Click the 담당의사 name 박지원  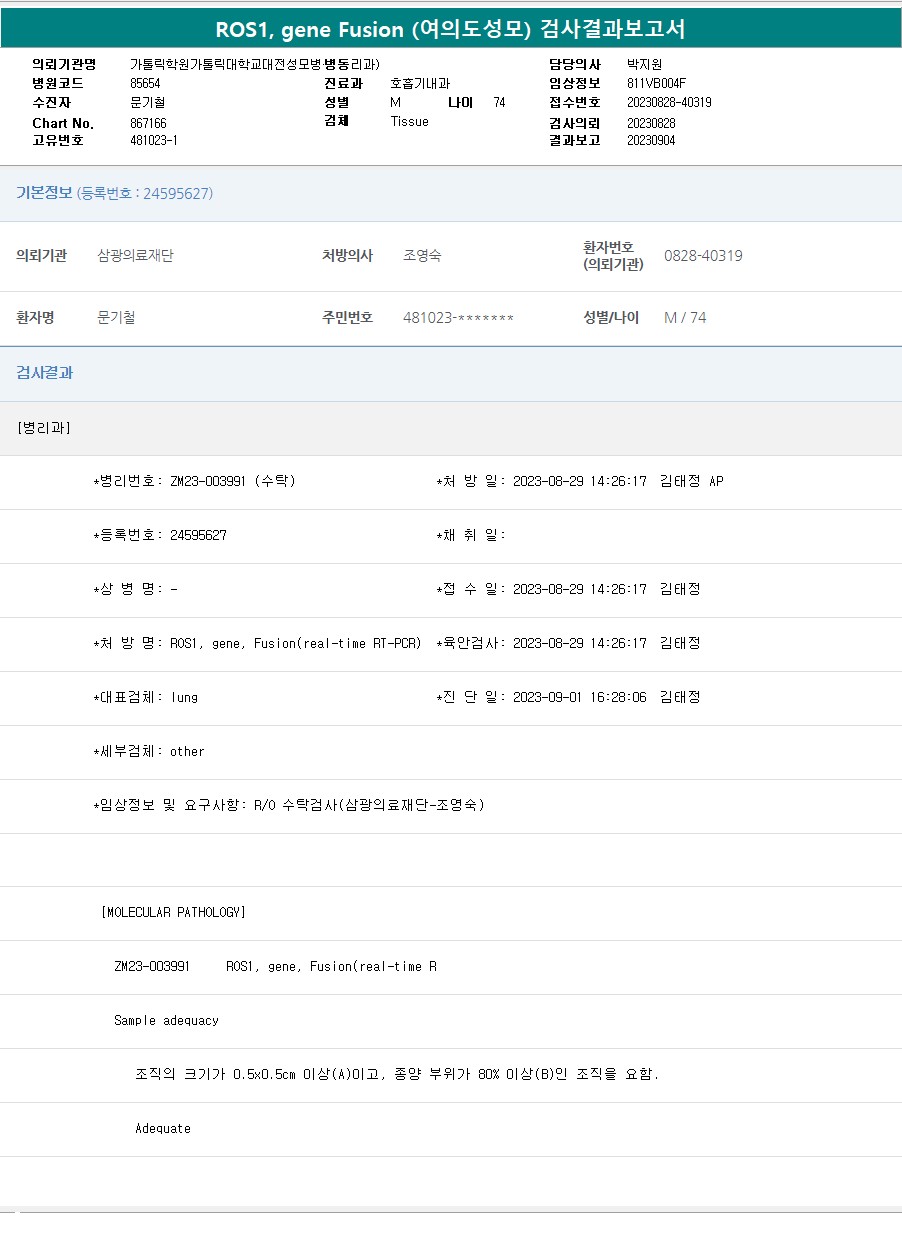pos(644,65)
